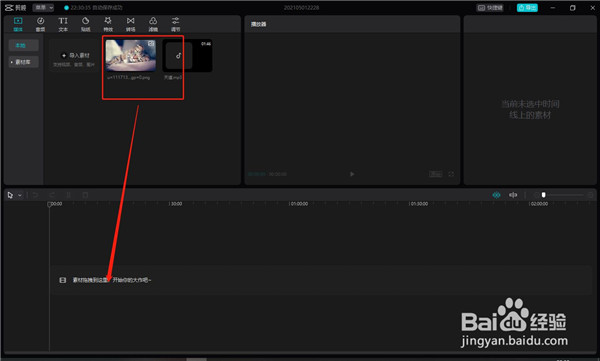Expand the 素材库 (Material library) category
This screenshot has width=600, height=361.
pyautogui.click(x=23, y=62)
